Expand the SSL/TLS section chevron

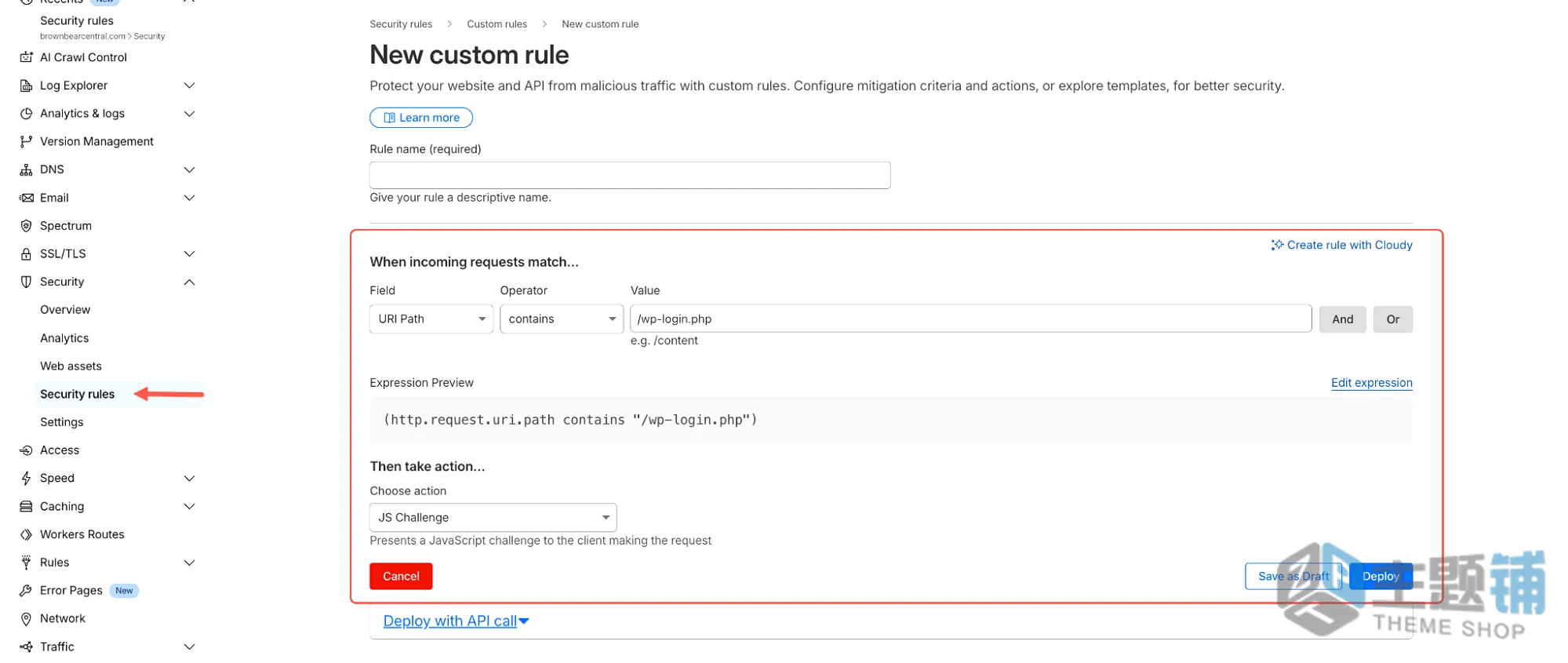pyautogui.click(x=189, y=253)
